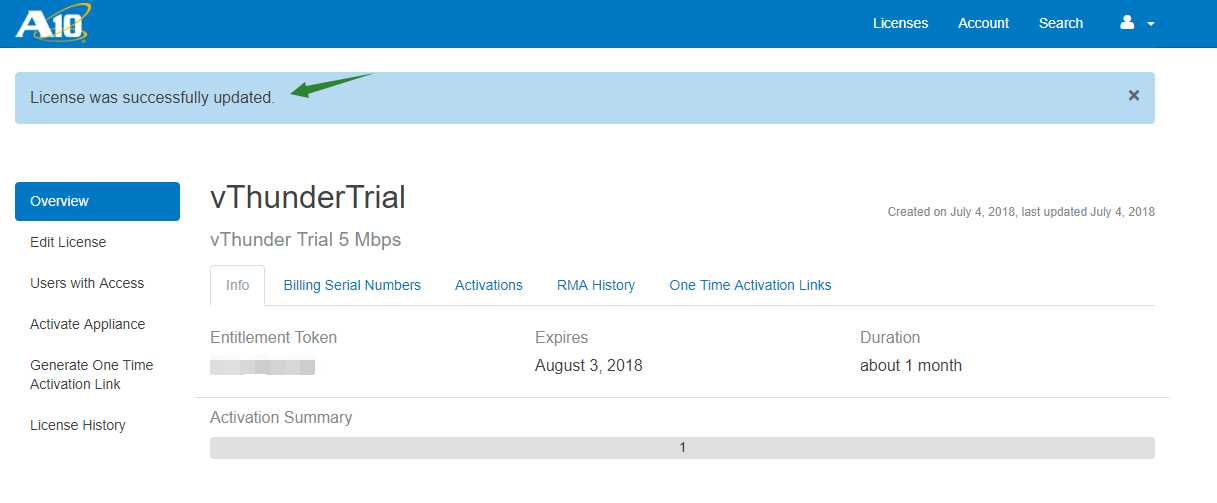Image resolution: width=1217 pixels, height=503 pixels.
Task: Open Licenses in the top navigation
Action: [900, 23]
